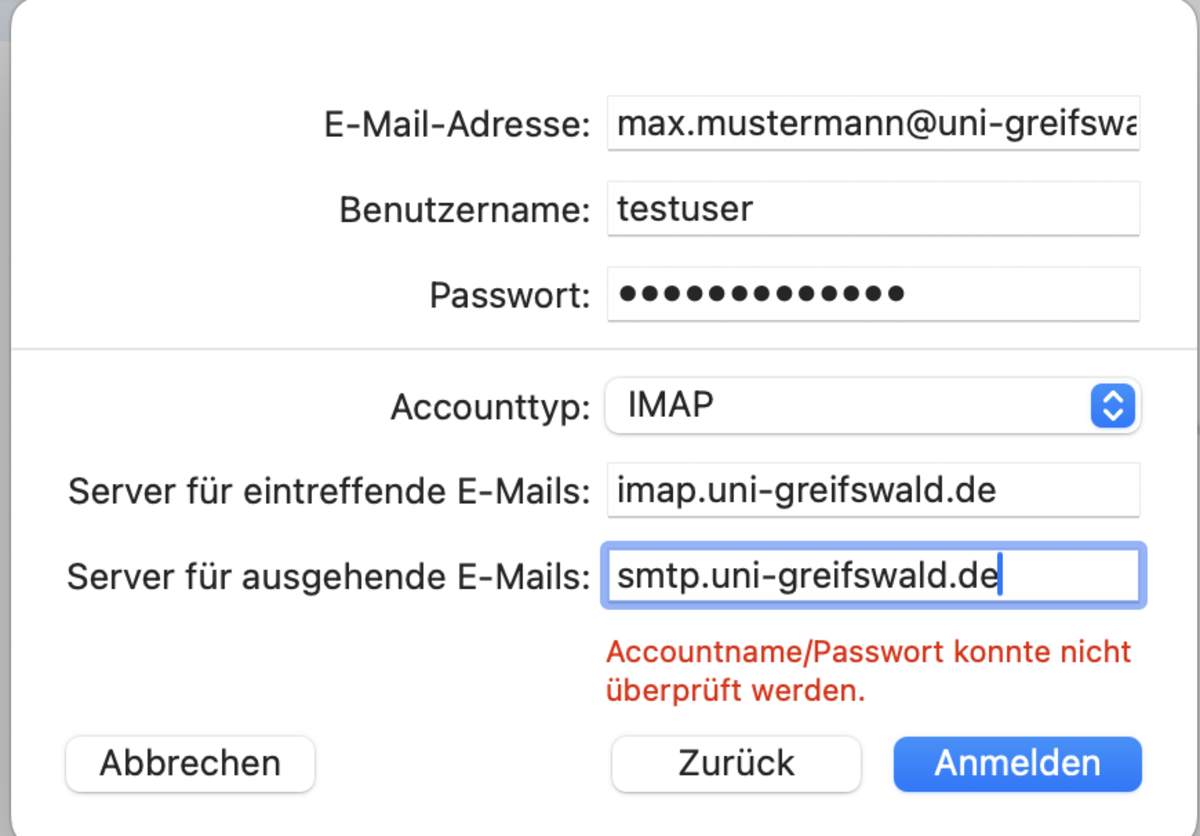Click the red "überprüft werden." error text

[x=735, y=690]
